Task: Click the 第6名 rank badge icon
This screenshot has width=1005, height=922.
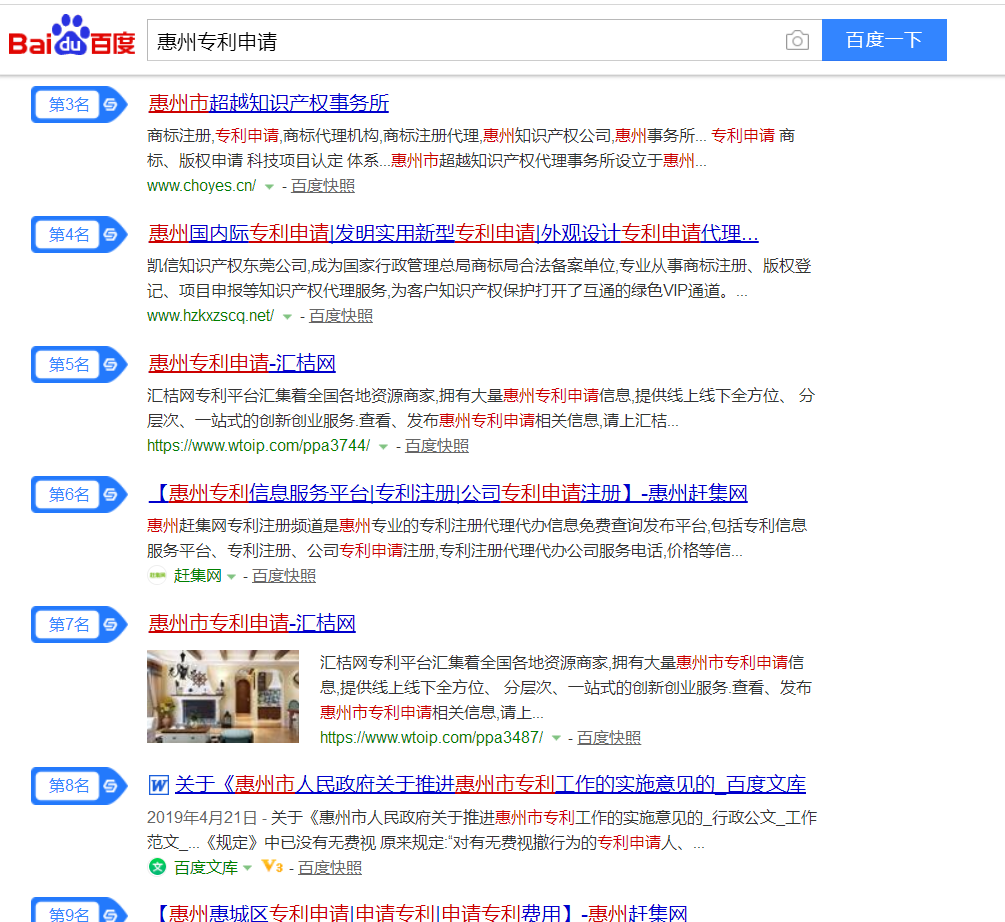Action: click(79, 495)
